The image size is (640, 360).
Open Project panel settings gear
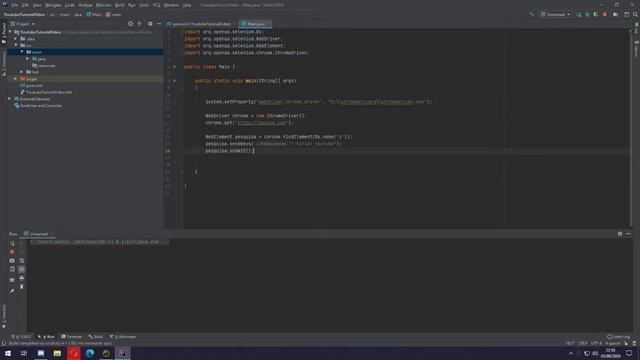(150, 24)
